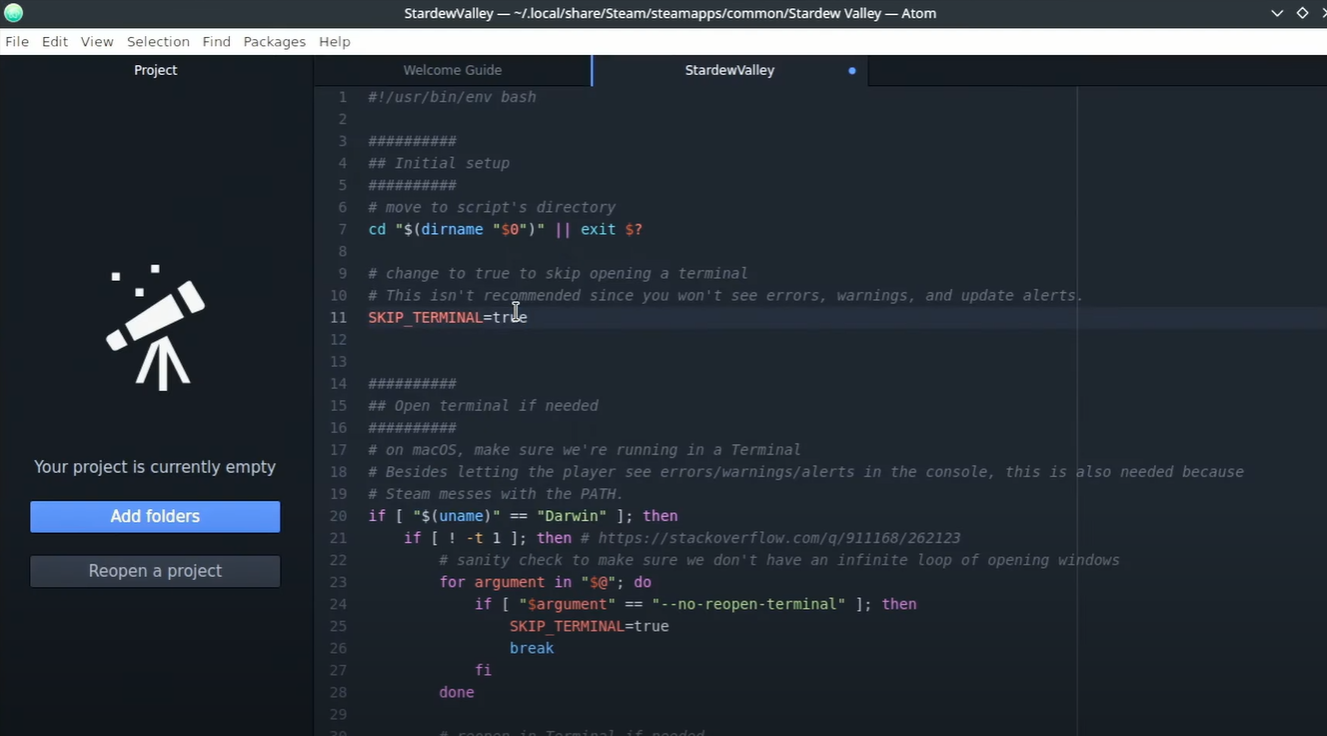Click line number 1 in the gutter
Image resolution: width=1327 pixels, height=736 pixels.
point(342,97)
